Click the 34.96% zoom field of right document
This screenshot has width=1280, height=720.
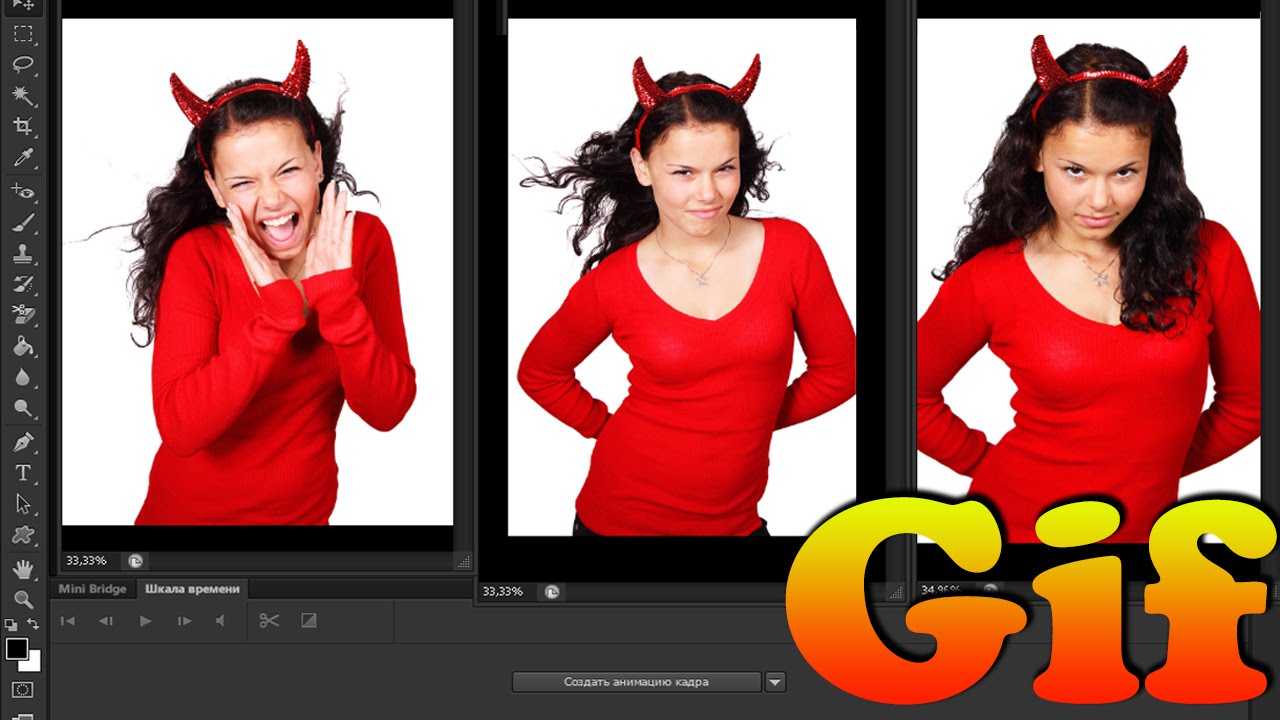coord(943,590)
